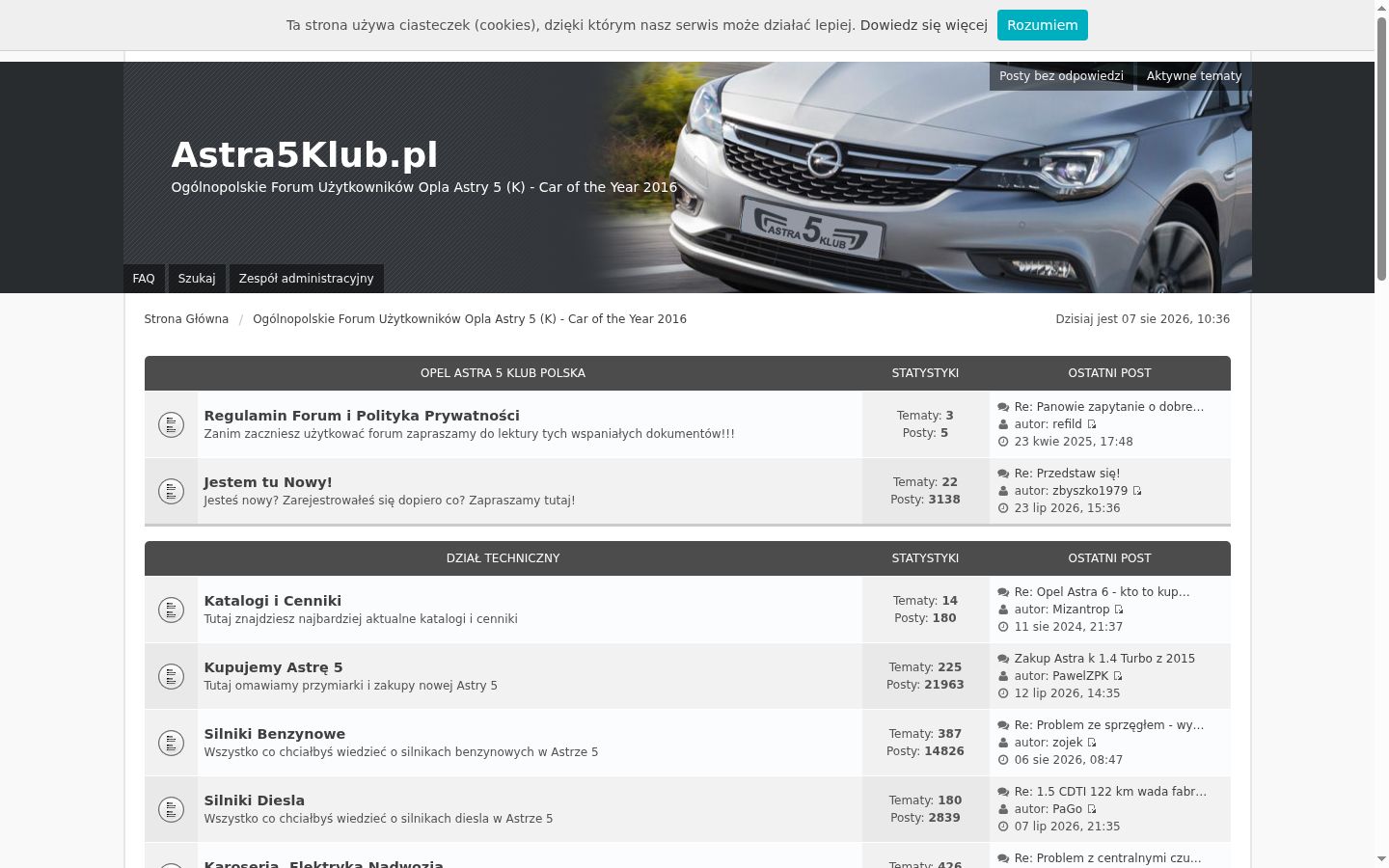Click the Astra5Klub.pl site title

click(x=304, y=155)
